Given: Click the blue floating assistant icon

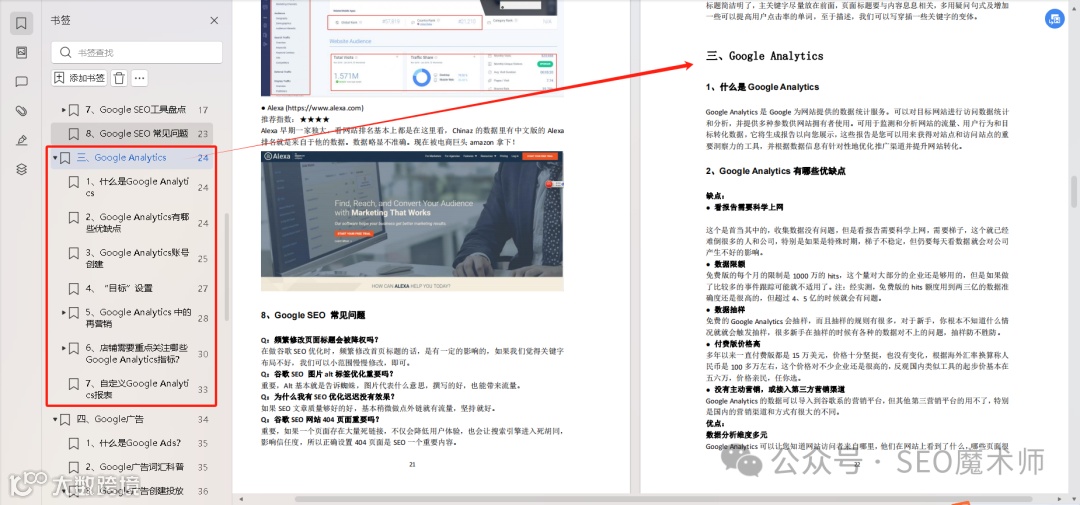Looking at the screenshot, I should [1054, 19].
